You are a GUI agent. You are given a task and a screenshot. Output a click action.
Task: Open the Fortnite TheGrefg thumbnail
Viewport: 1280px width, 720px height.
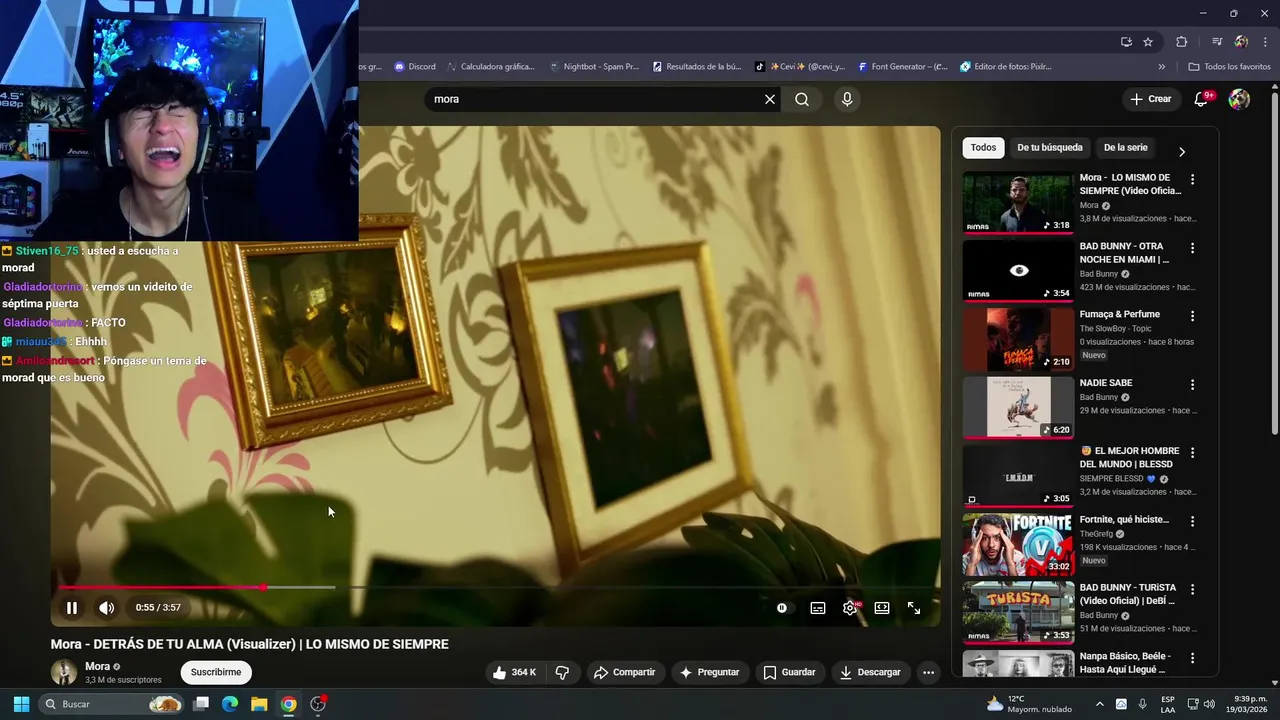(x=1018, y=544)
